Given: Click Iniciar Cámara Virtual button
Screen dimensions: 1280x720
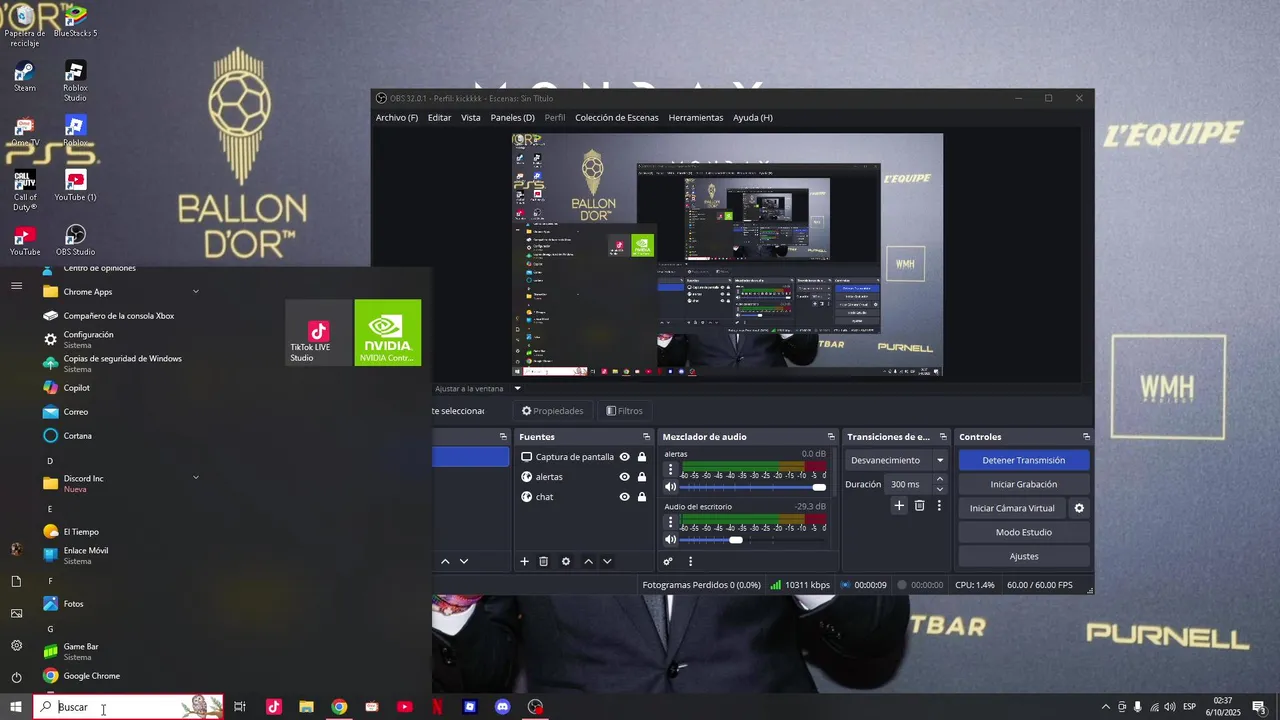Looking at the screenshot, I should (1012, 508).
